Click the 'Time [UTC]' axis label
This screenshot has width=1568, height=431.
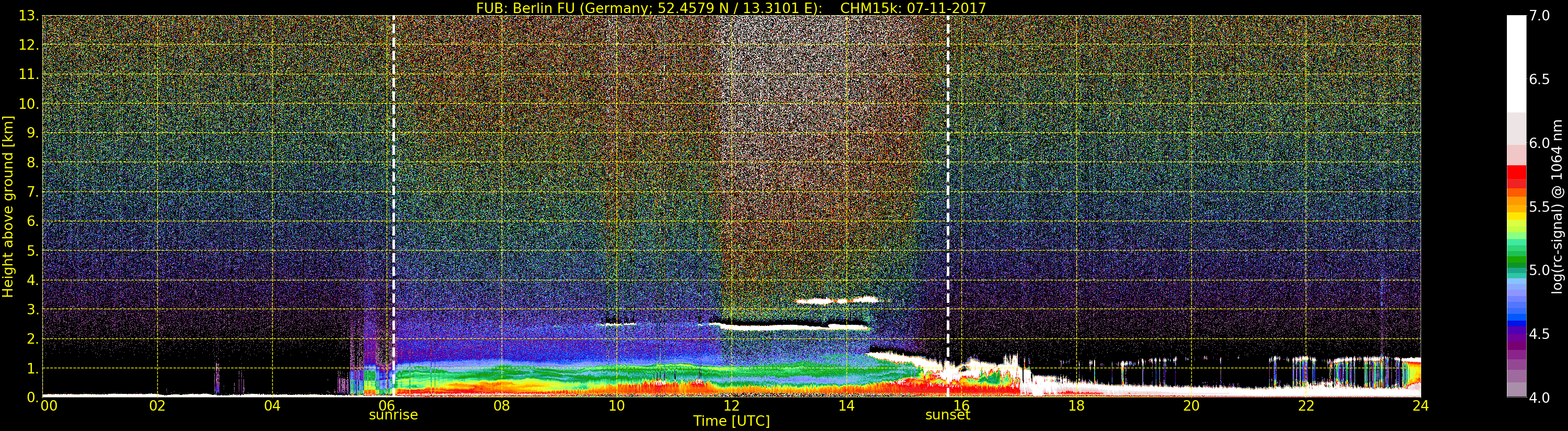pyautogui.click(x=731, y=421)
